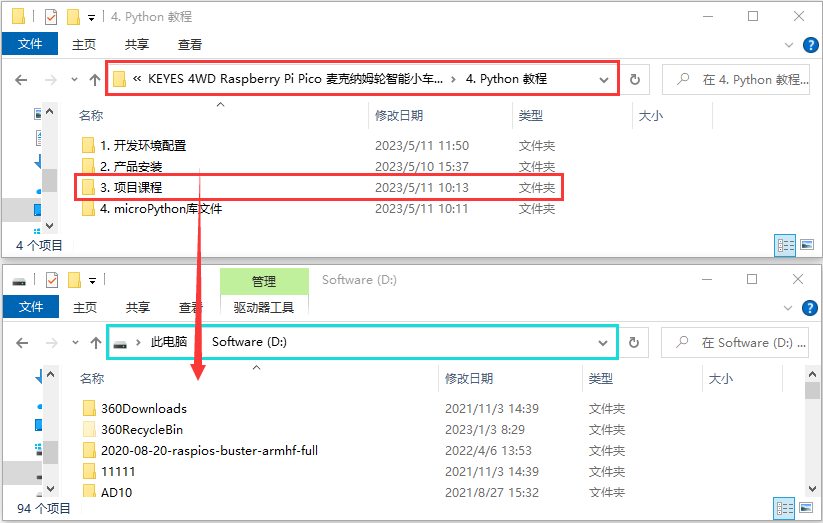Switch bottom window to details view
Screen dimensions: 823x523
tap(785, 508)
